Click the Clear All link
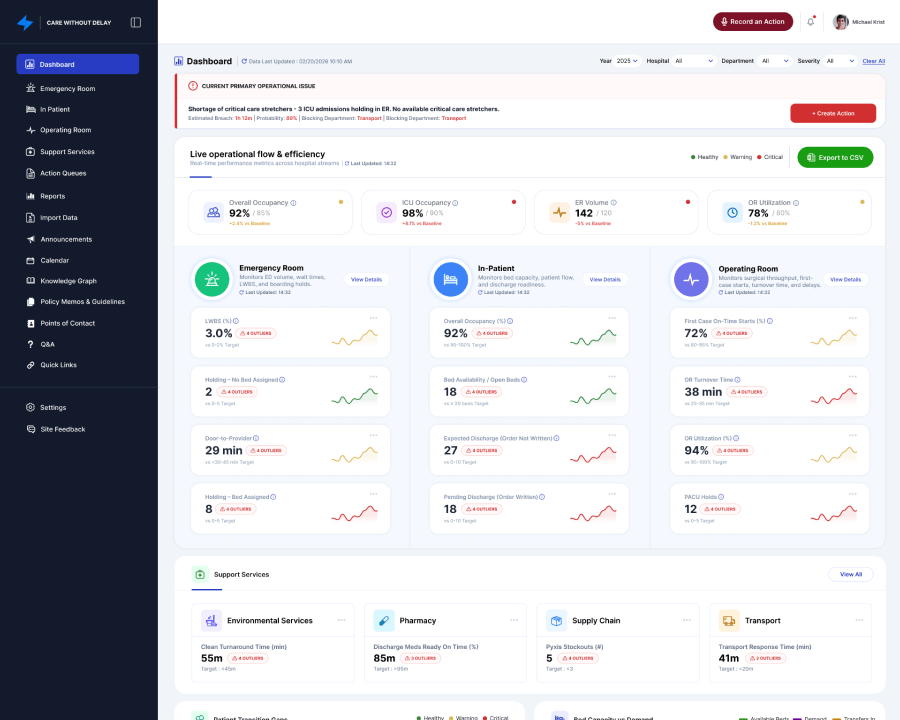The image size is (900, 720). [x=874, y=61]
